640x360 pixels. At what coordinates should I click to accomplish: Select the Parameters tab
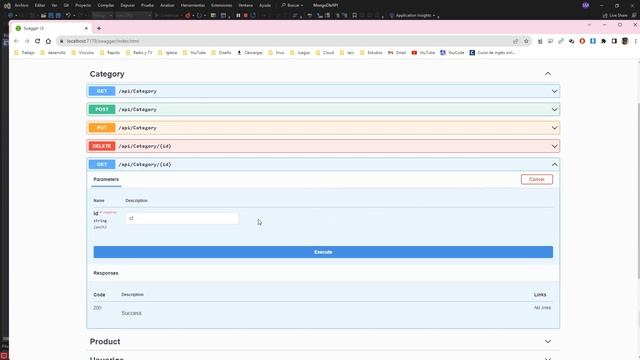point(106,180)
